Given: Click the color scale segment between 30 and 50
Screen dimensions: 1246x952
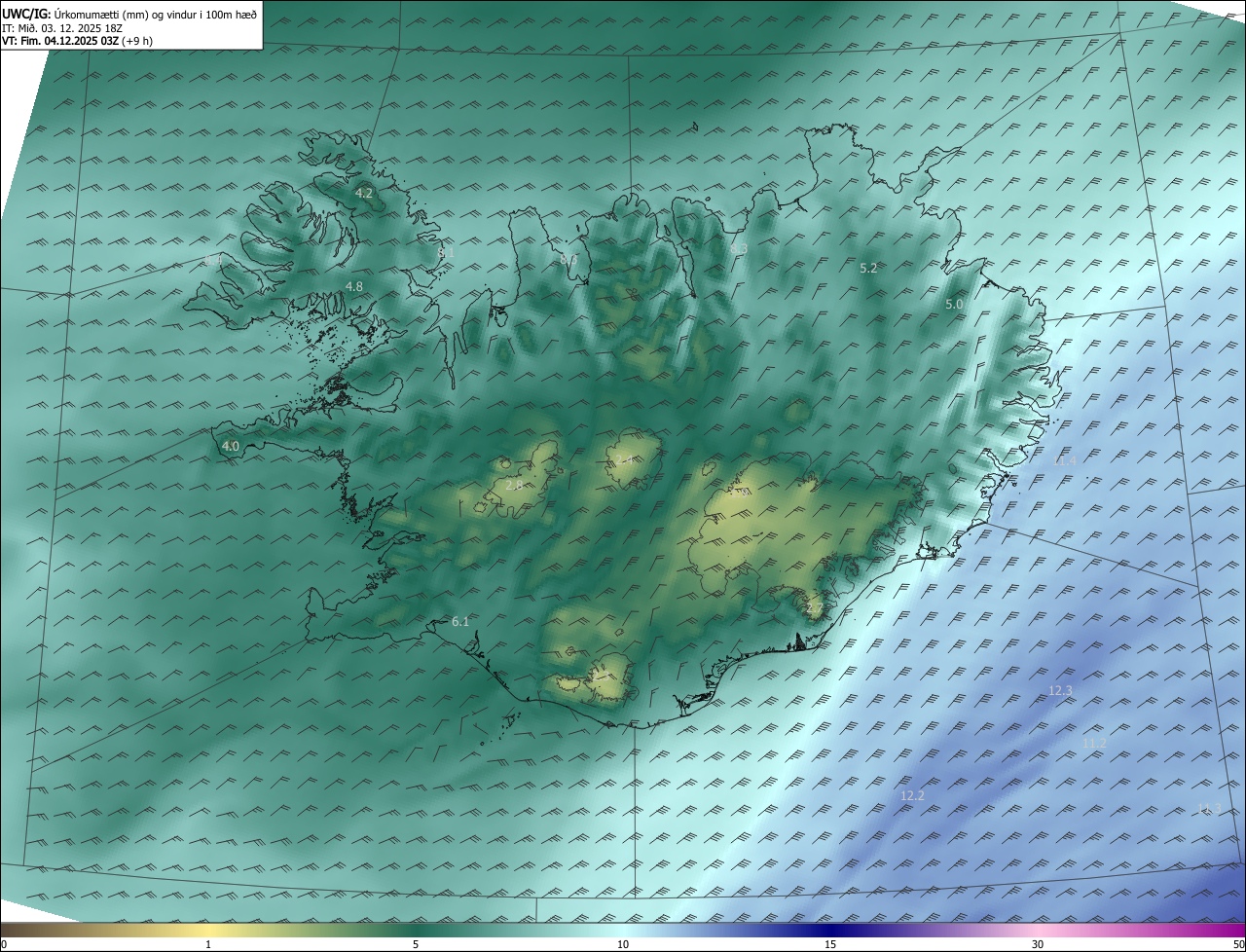Looking at the screenshot, I should [x=1142, y=930].
